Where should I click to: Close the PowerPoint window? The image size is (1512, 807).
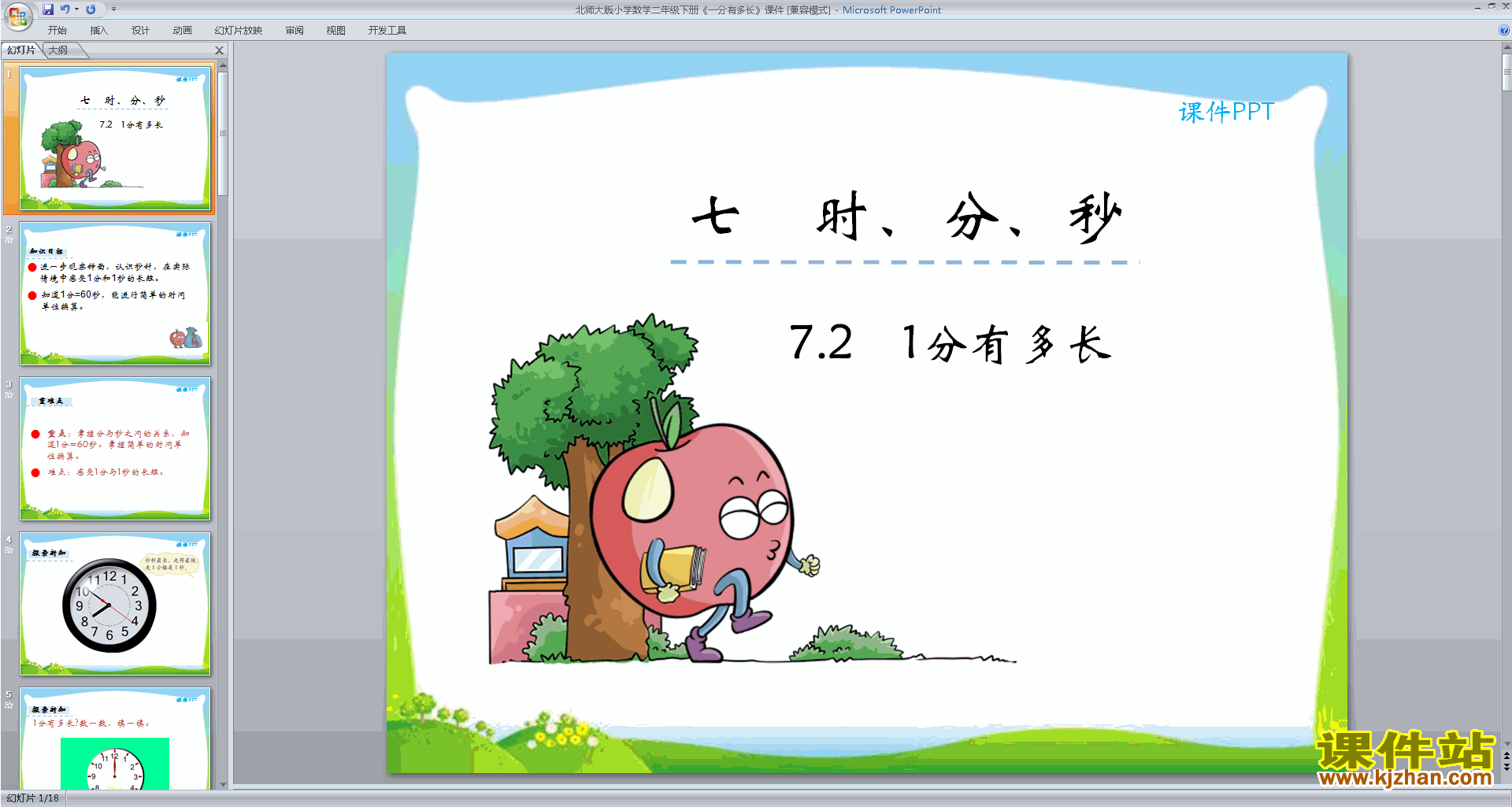coord(1506,7)
